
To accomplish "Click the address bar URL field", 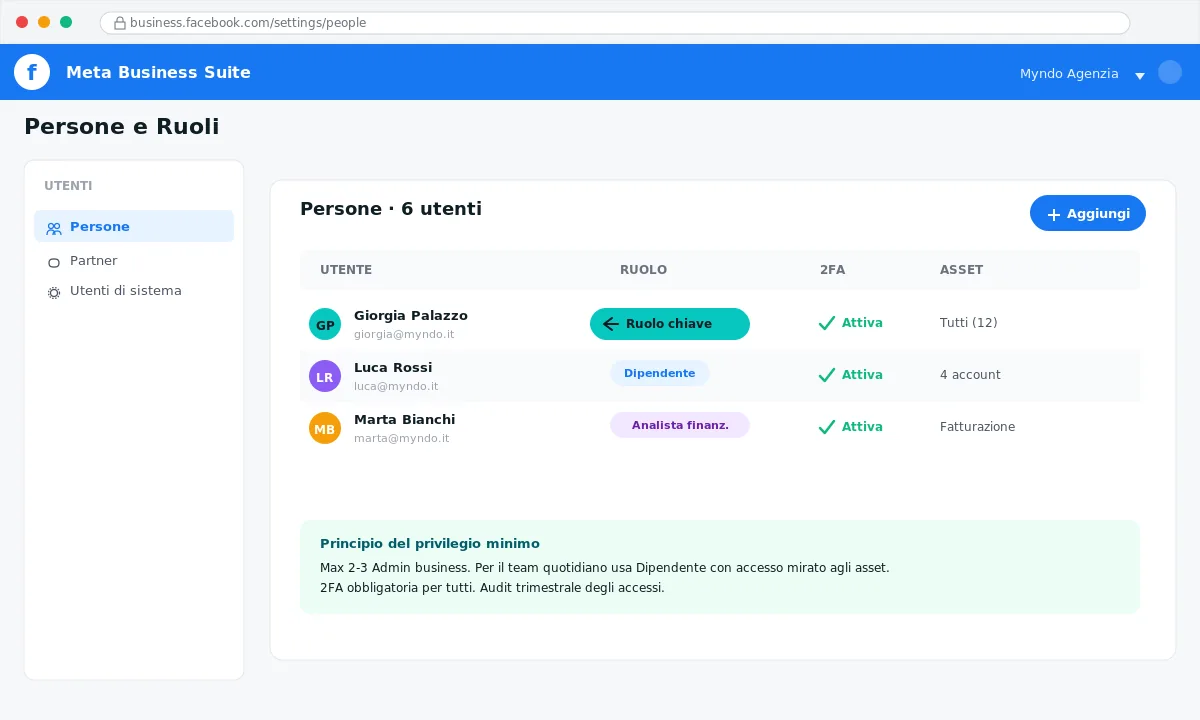I will click(615, 23).
